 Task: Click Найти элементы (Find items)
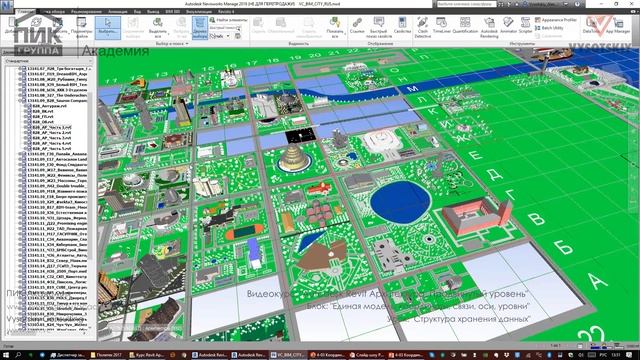point(228,20)
